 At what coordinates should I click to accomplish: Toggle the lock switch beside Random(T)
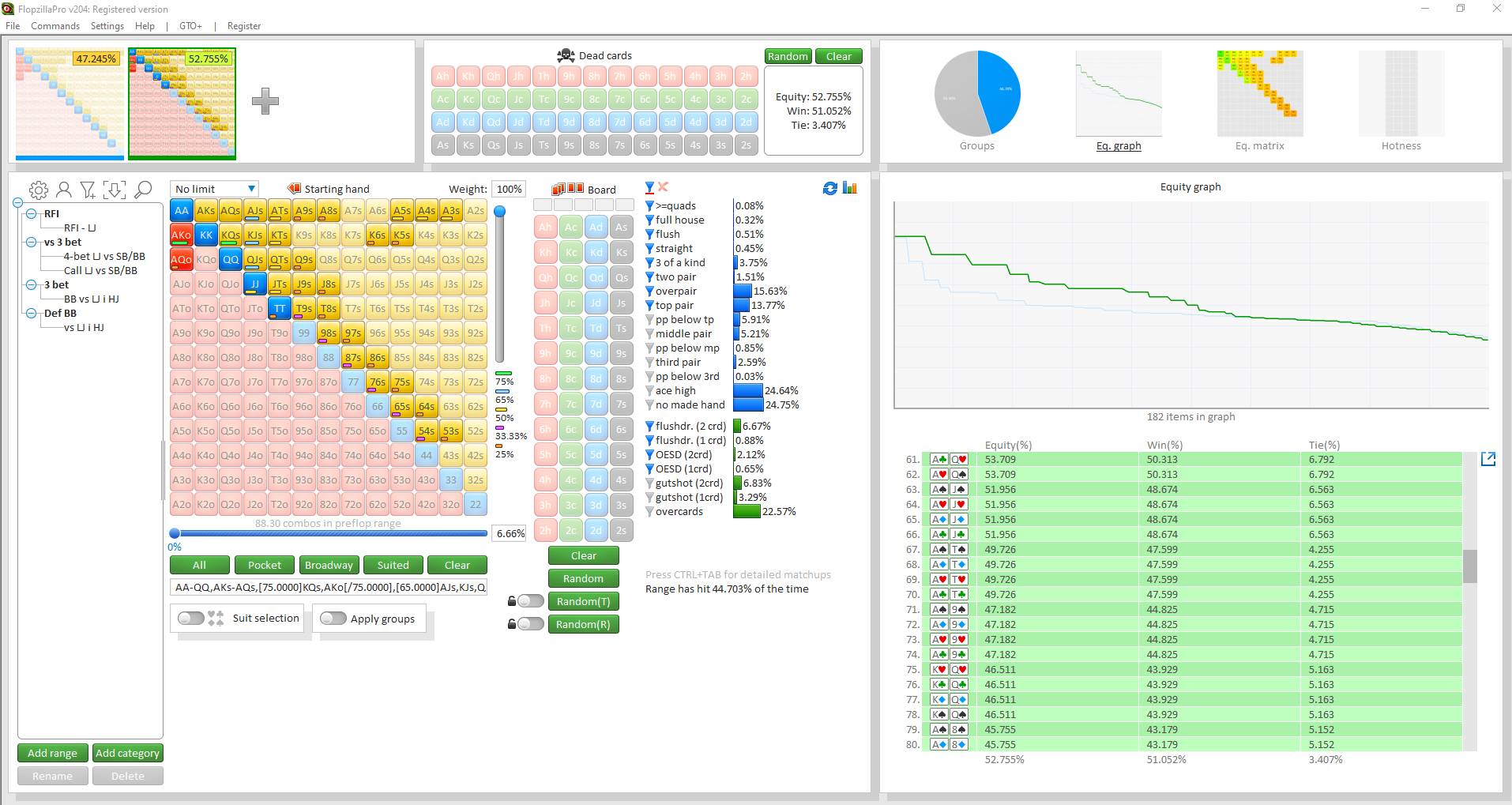tap(529, 601)
